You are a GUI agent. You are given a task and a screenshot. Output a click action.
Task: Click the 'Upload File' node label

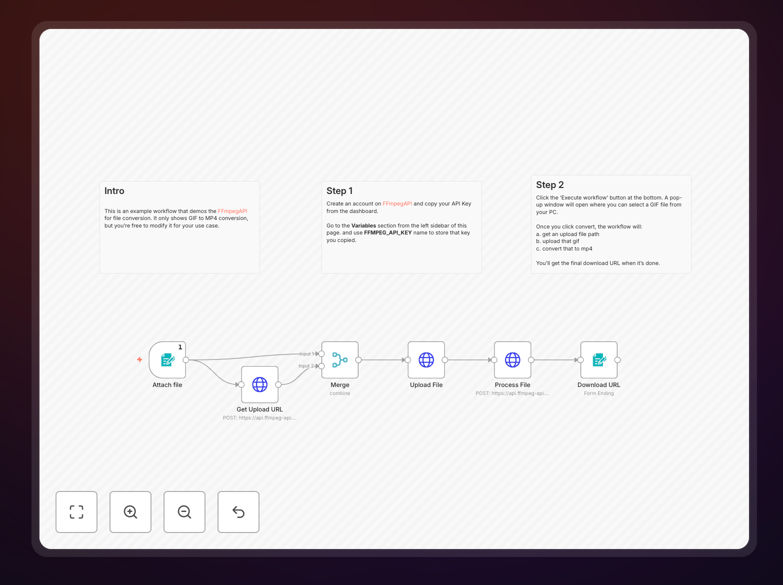[x=426, y=385]
